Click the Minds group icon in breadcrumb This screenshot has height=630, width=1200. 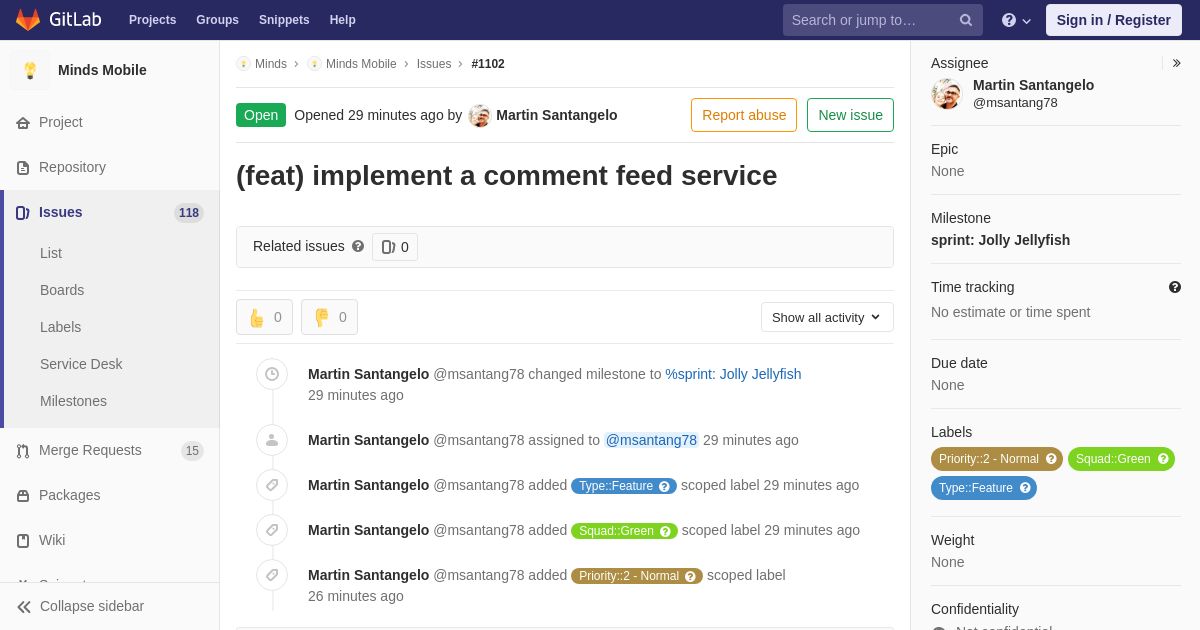coord(243,64)
